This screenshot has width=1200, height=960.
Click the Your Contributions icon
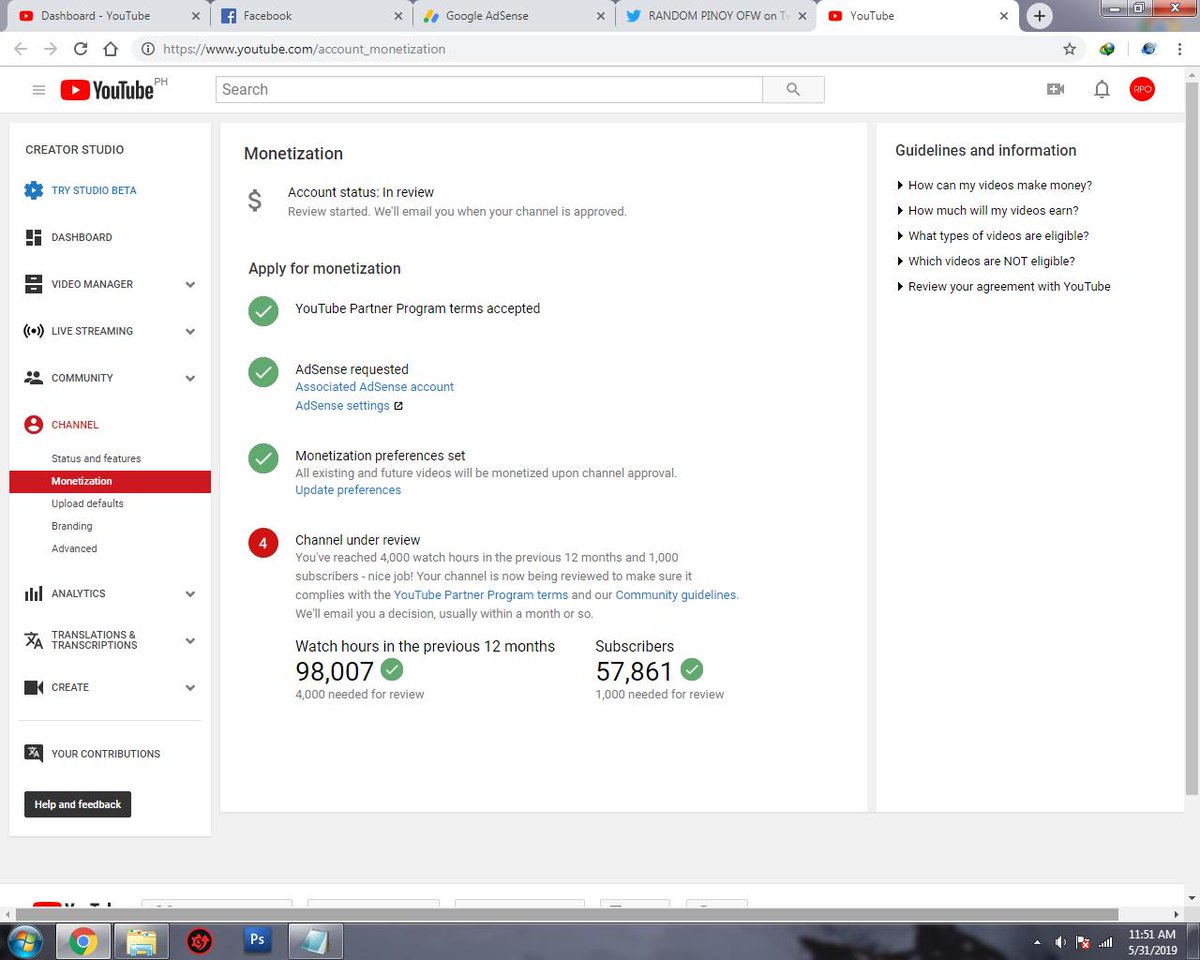point(33,753)
